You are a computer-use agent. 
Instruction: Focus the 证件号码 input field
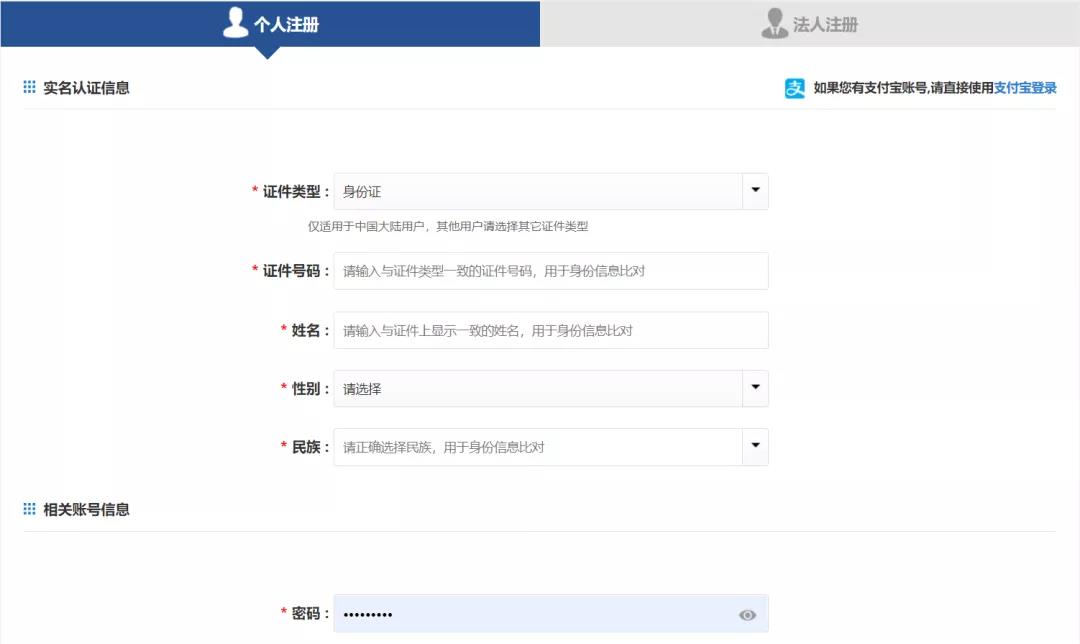click(550, 271)
